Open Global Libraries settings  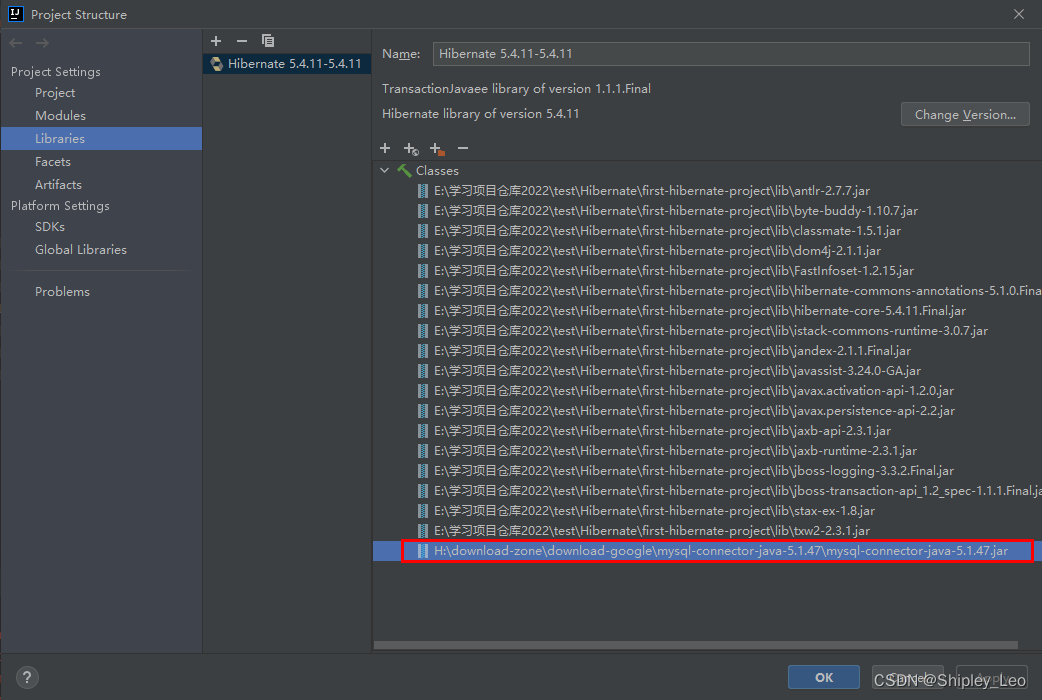pos(81,250)
